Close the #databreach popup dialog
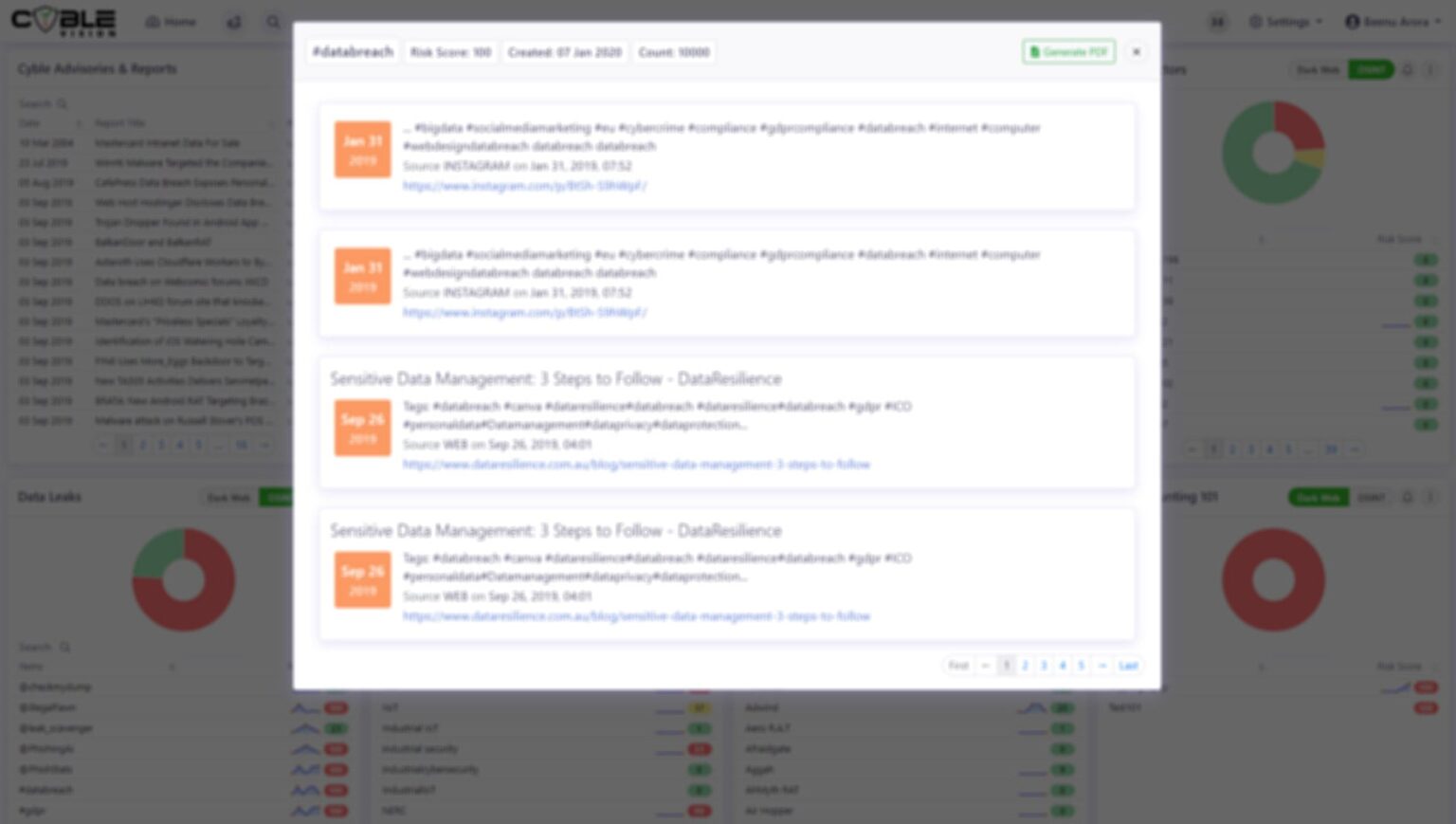The height and width of the screenshot is (824, 1456). [x=1136, y=52]
